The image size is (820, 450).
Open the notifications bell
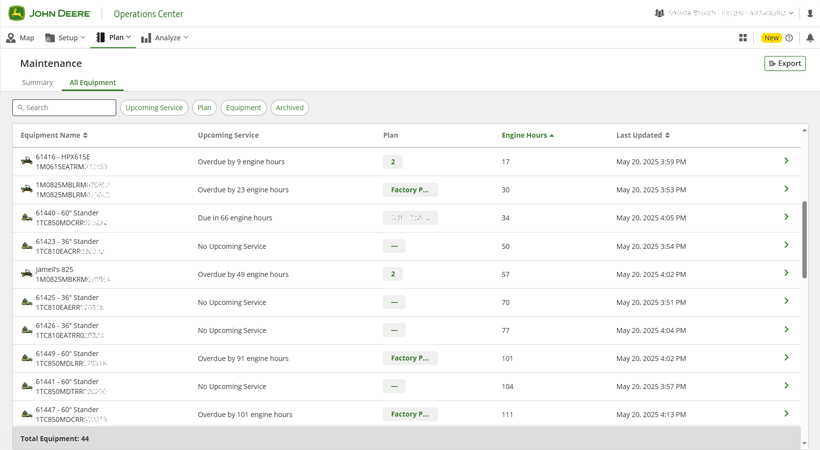810,38
